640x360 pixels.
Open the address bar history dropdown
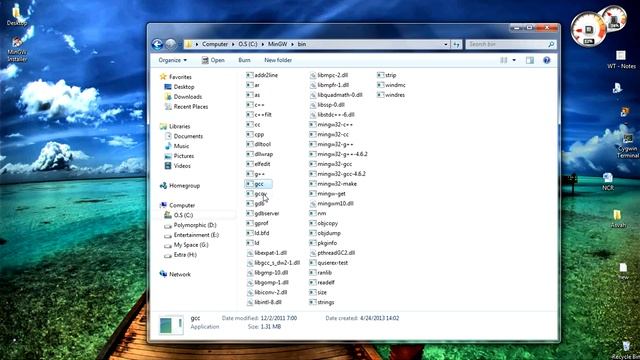(446, 44)
